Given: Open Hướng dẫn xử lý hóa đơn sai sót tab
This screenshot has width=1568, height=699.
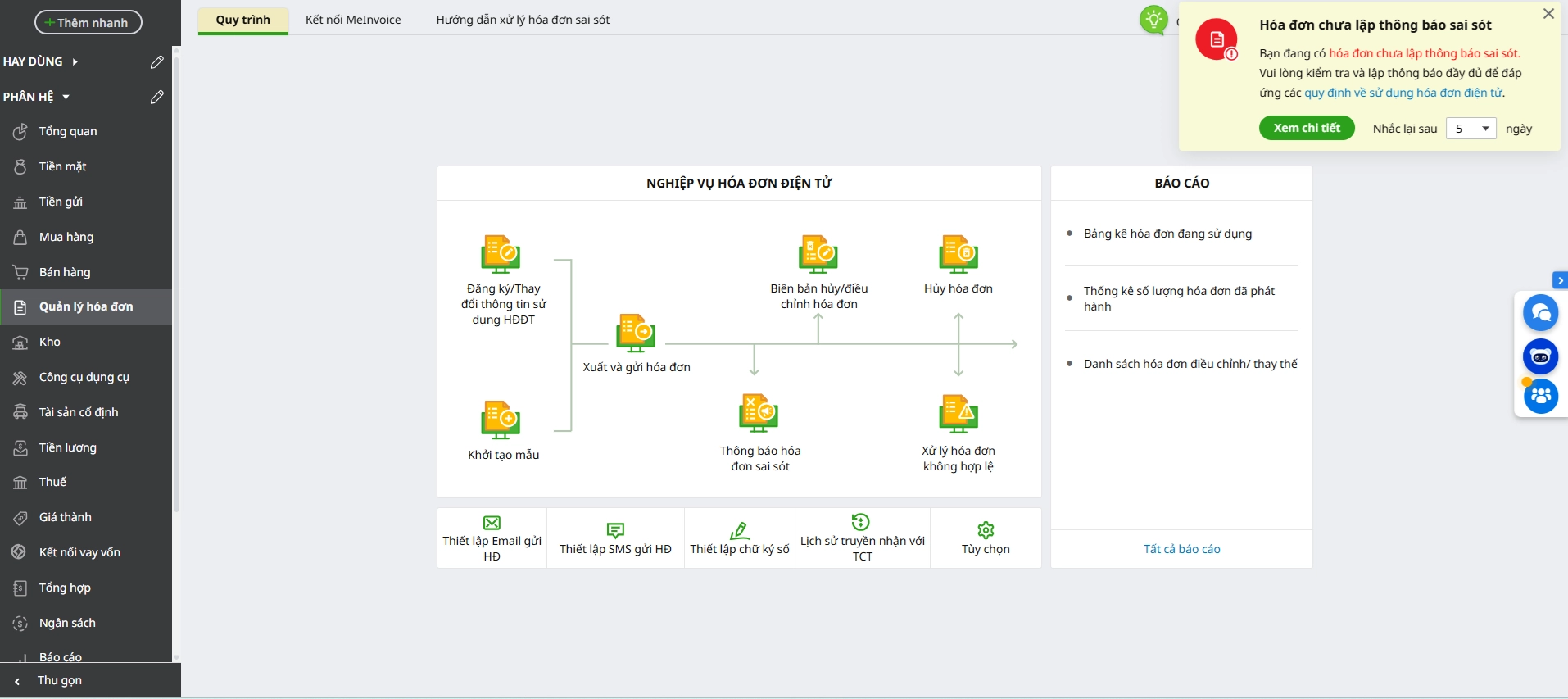Looking at the screenshot, I should (x=523, y=20).
